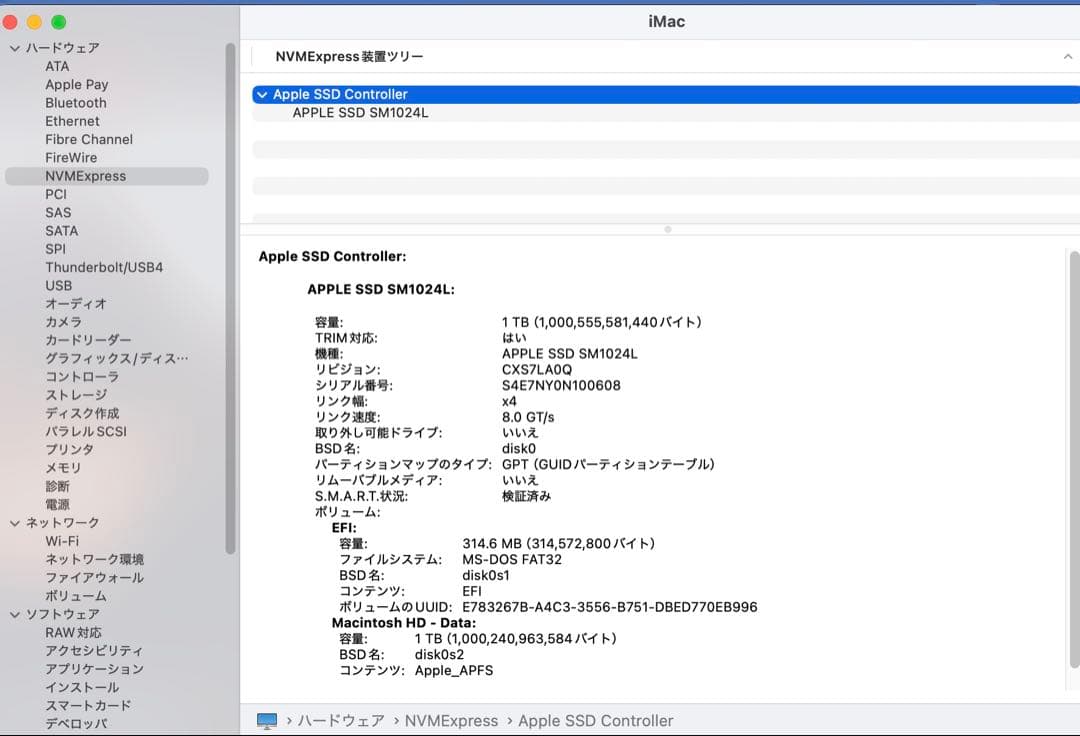Open Thunderbolt/USB4 in the sidebar
The image size is (1080, 736).
pos(104,267)
